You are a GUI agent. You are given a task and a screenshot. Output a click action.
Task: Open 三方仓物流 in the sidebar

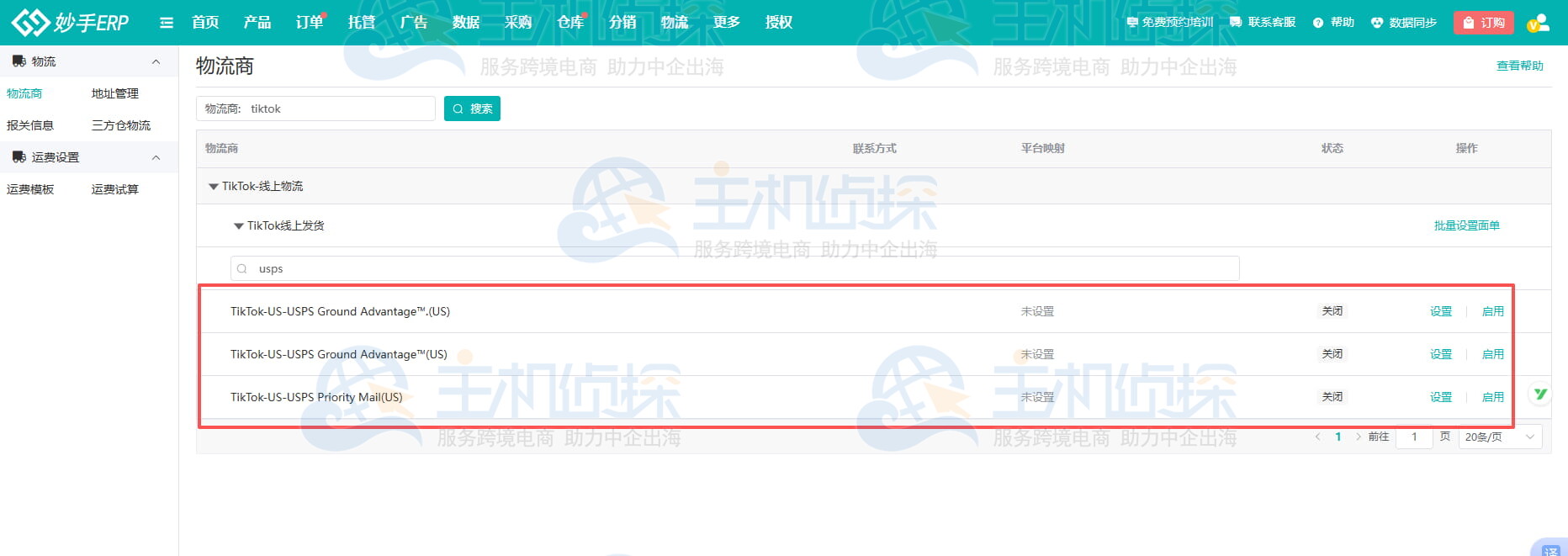coord(121,125)
